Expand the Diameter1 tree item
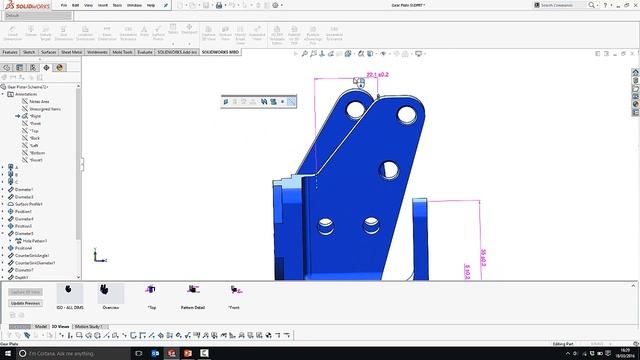This screenshot has width=640, height=360. (3, 189)
